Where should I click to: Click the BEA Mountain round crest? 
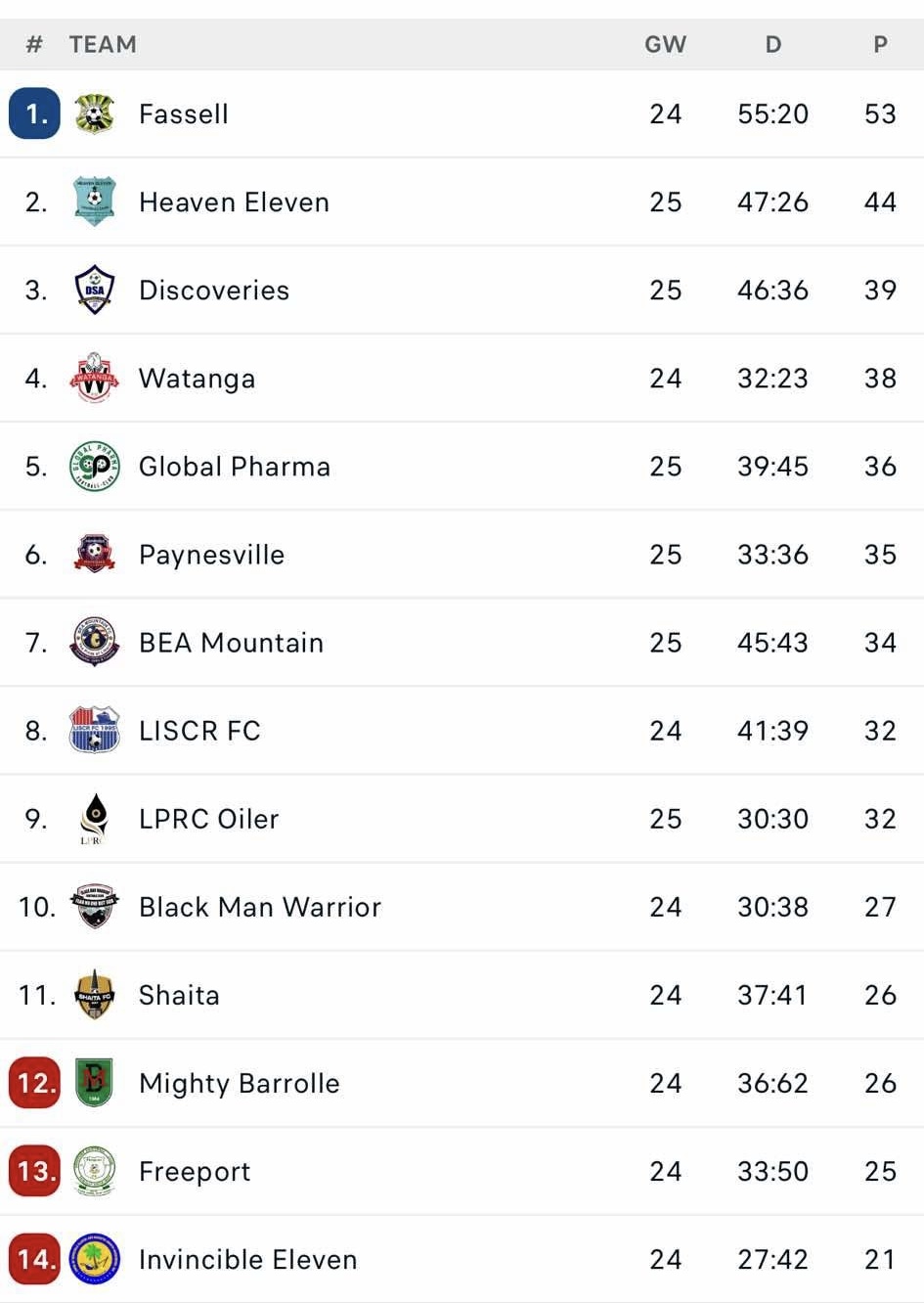(x=95, y=642)
